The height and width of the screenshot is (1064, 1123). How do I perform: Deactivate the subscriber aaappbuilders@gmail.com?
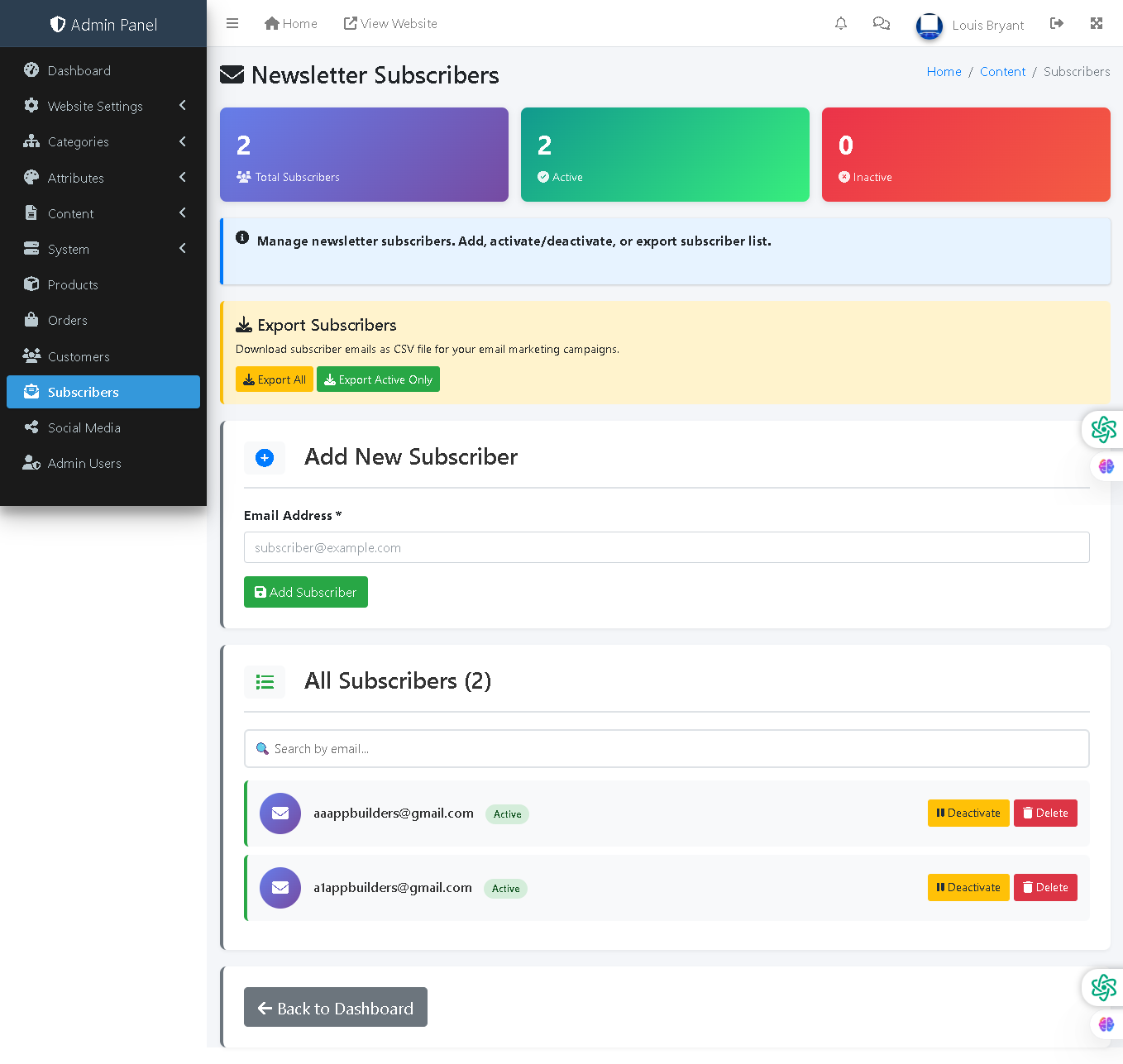[968, 813]
